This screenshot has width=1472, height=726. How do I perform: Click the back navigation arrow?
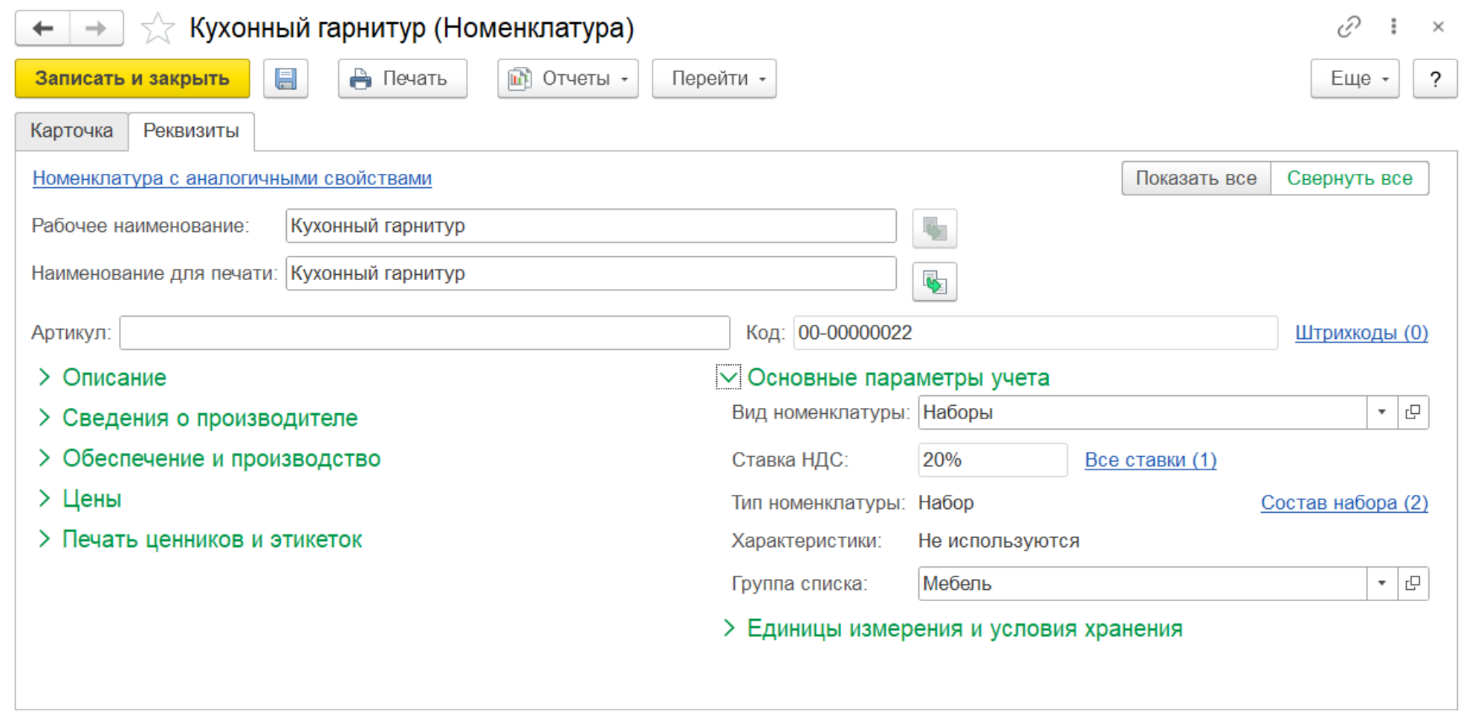pyautogui.click(x=42, y=28)
